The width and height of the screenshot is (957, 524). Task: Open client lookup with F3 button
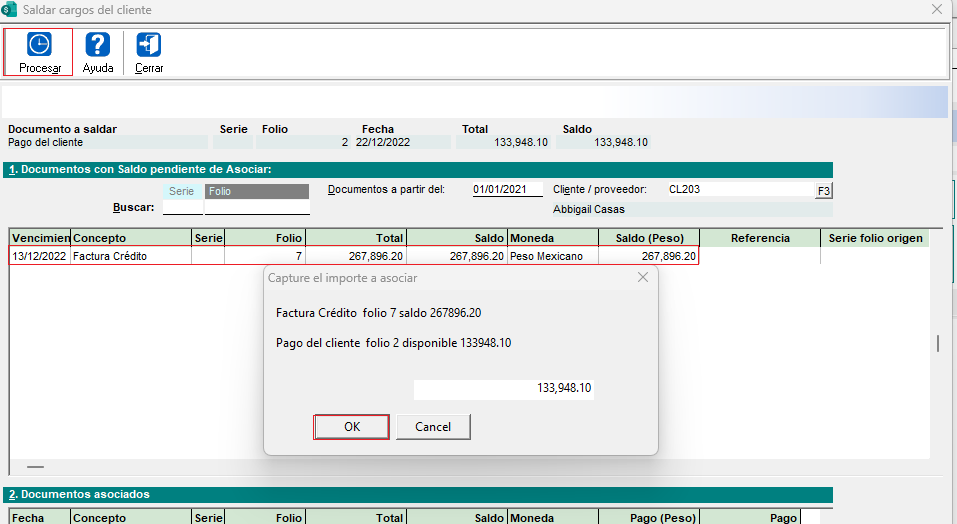(x=823, y=191)
